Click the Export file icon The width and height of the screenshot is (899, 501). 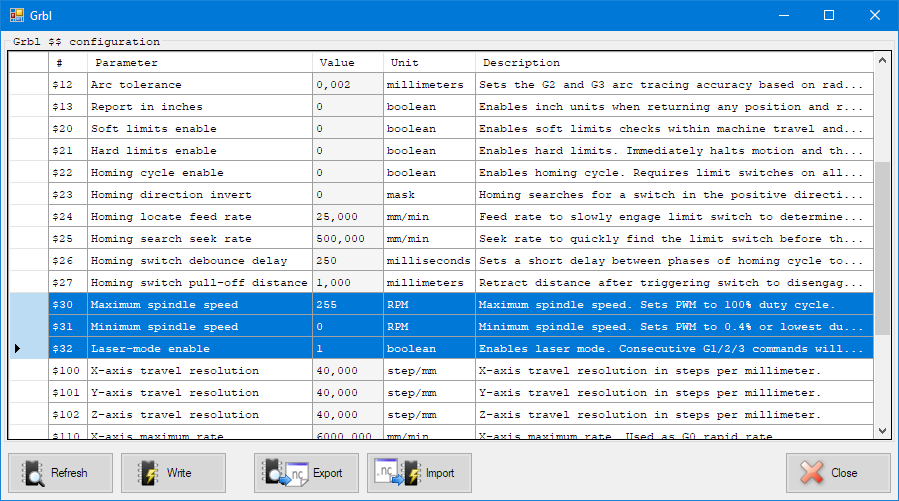289,473
